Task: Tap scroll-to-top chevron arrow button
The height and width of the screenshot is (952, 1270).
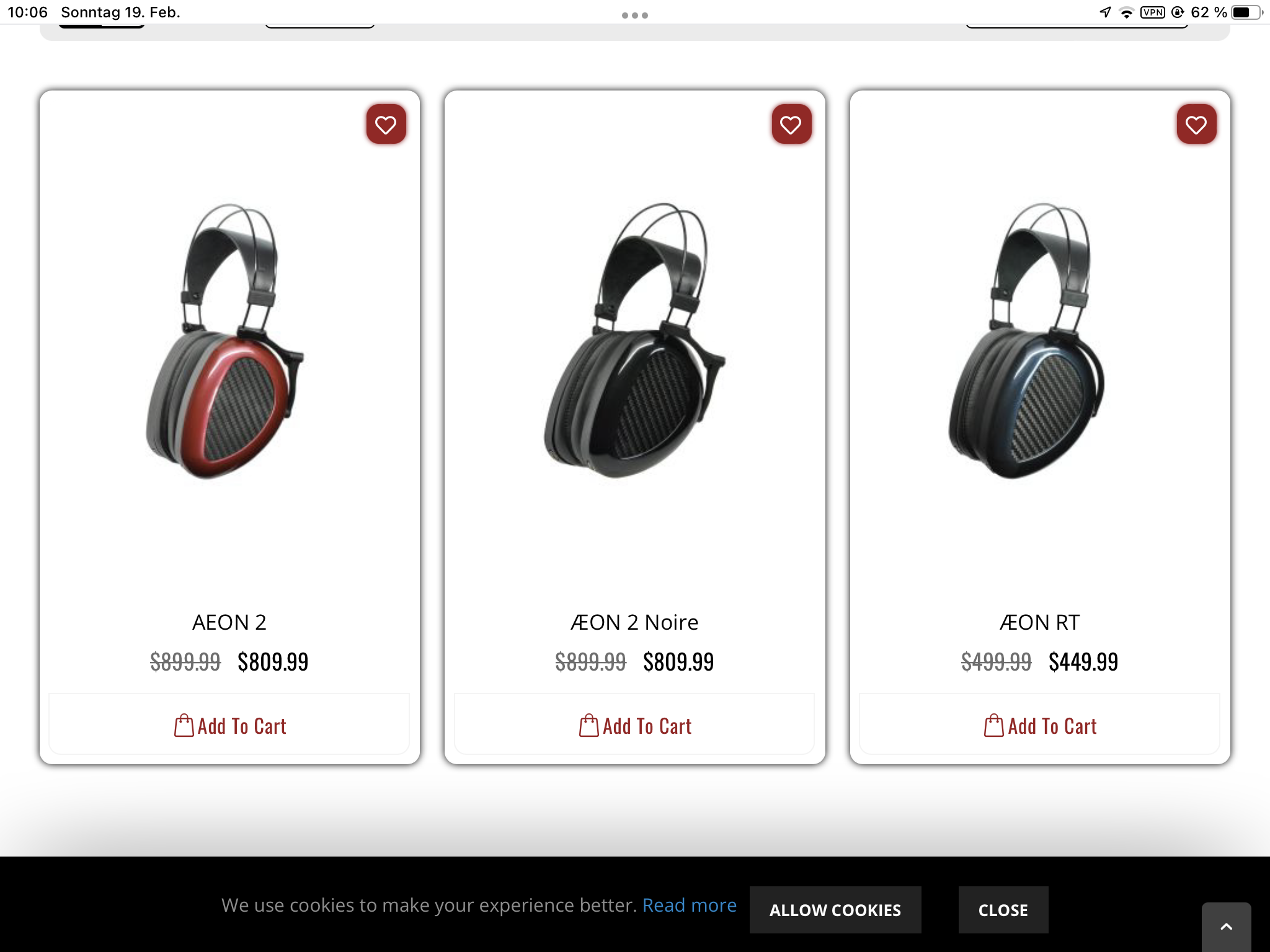Action: coord(1226,927)
